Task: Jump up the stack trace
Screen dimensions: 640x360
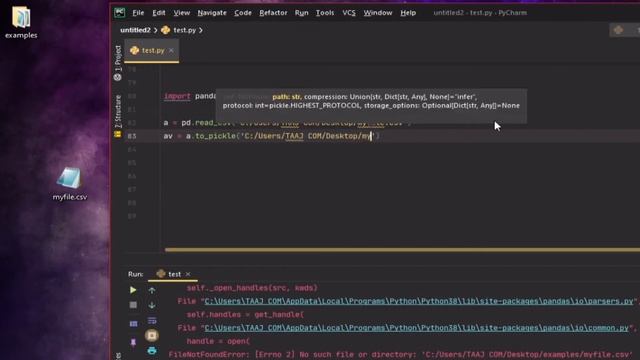Action: pyautogui.click(x=152, y=290)
